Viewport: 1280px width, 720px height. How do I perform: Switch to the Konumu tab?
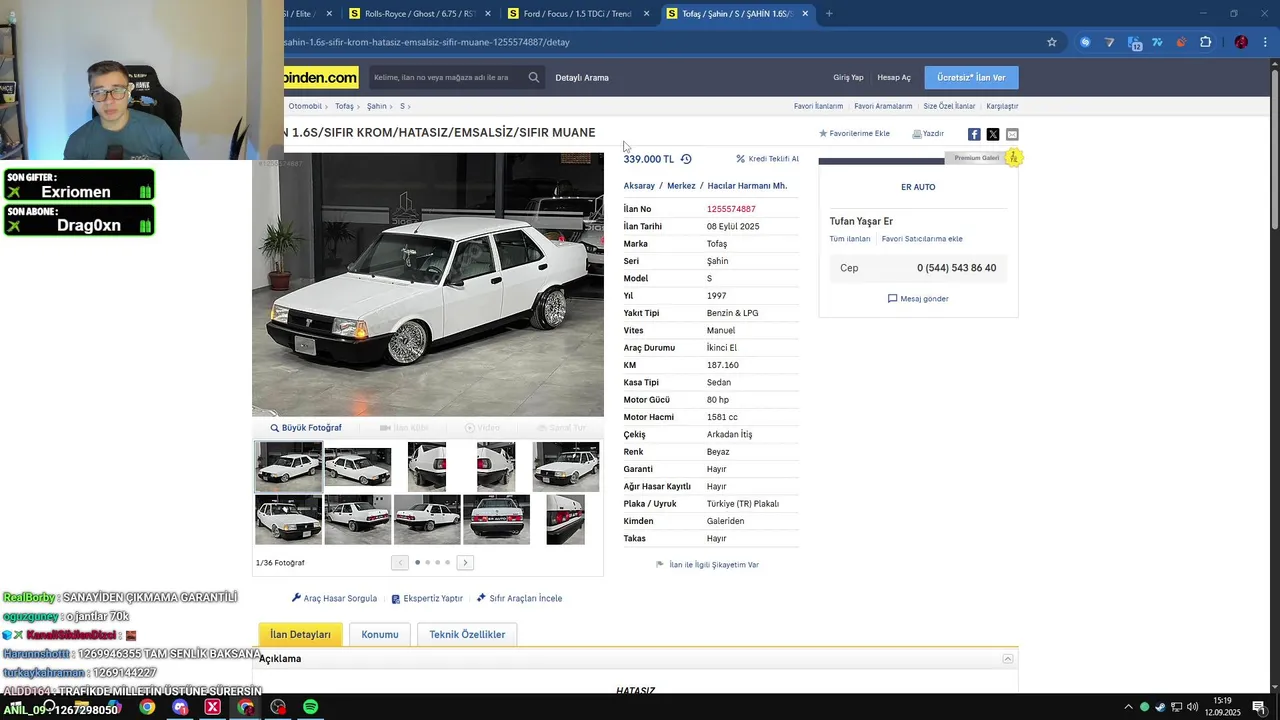coord(380,634)
